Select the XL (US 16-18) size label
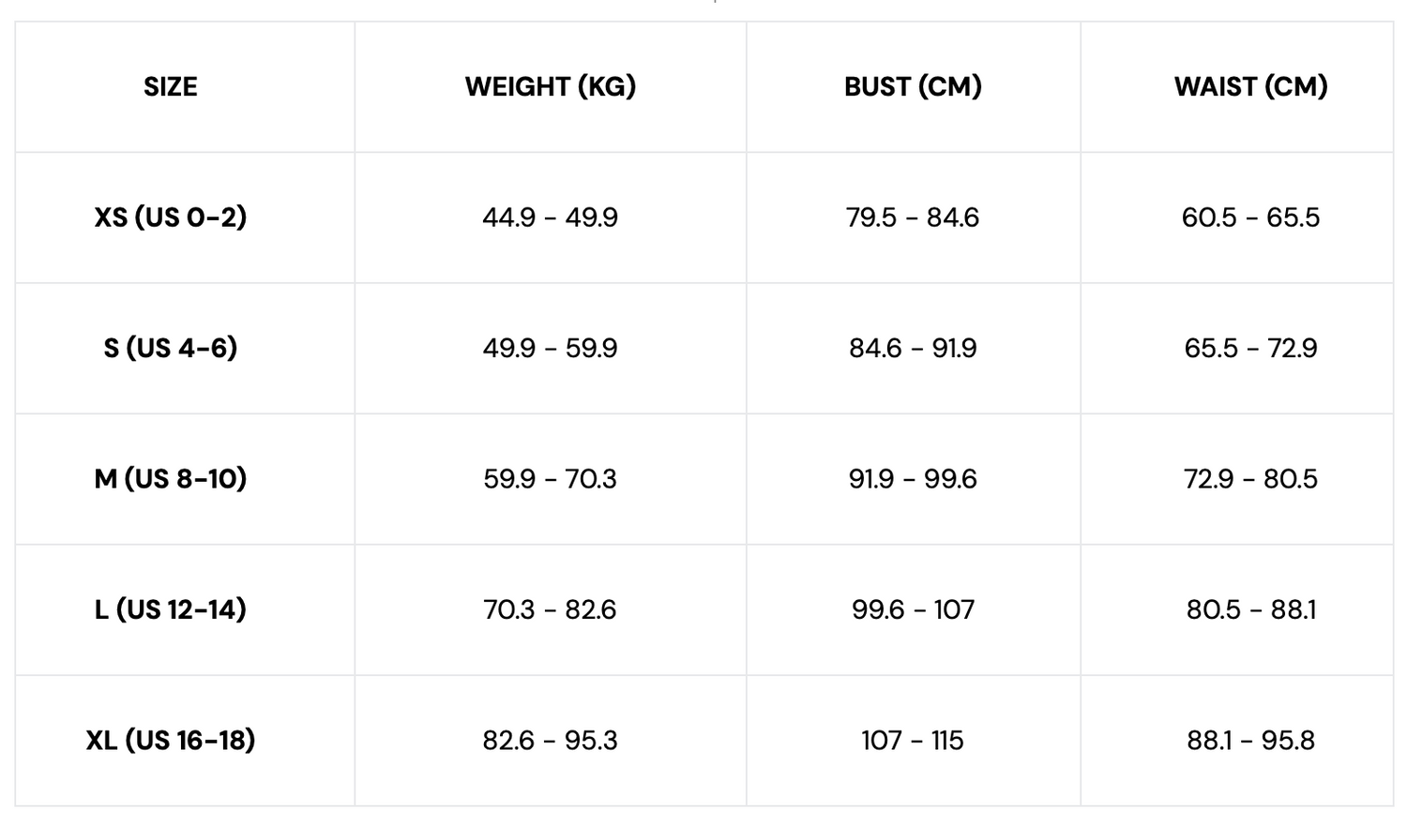Viewport: 1407px width, 840px height. (x=170, y=741)
